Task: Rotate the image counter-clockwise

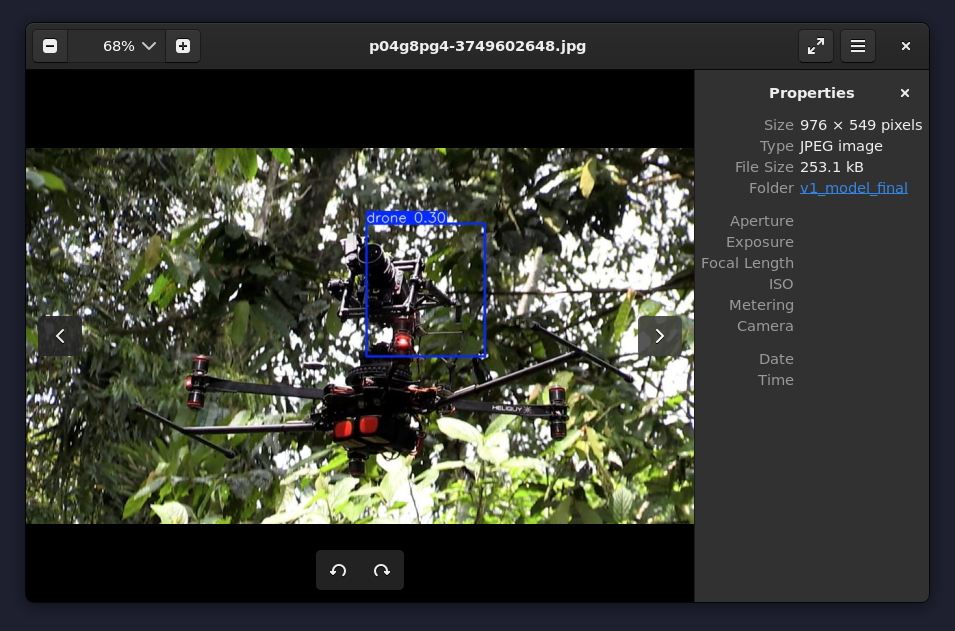Action: point(338,570)
